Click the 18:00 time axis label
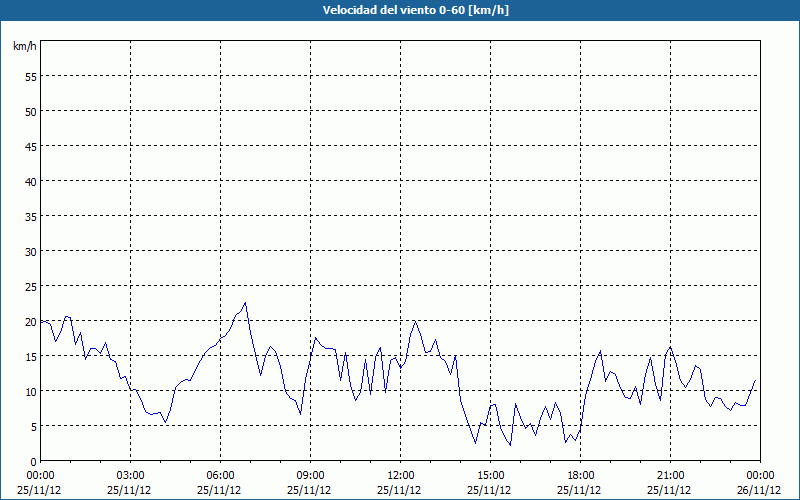This screenshot has width=800, height=500. [x=581, y=476]
